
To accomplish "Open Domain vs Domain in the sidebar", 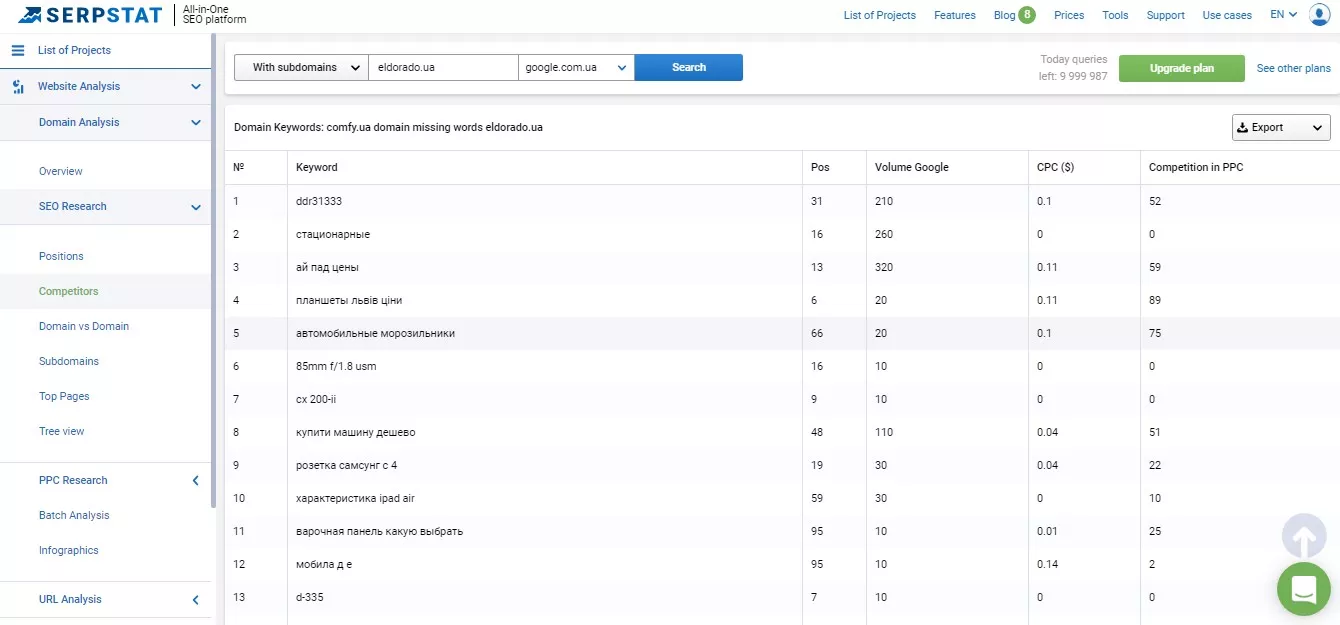I will (84, 326).
